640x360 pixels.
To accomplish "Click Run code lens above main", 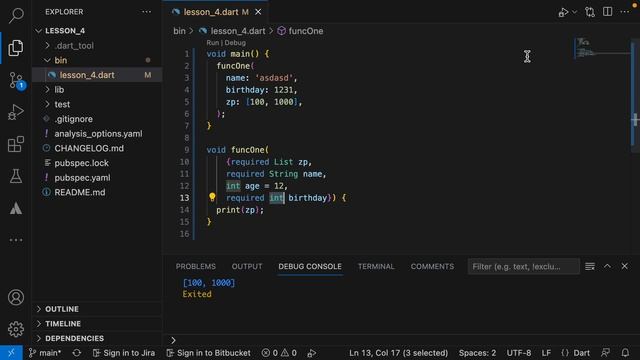I will [x=212, y=42].
